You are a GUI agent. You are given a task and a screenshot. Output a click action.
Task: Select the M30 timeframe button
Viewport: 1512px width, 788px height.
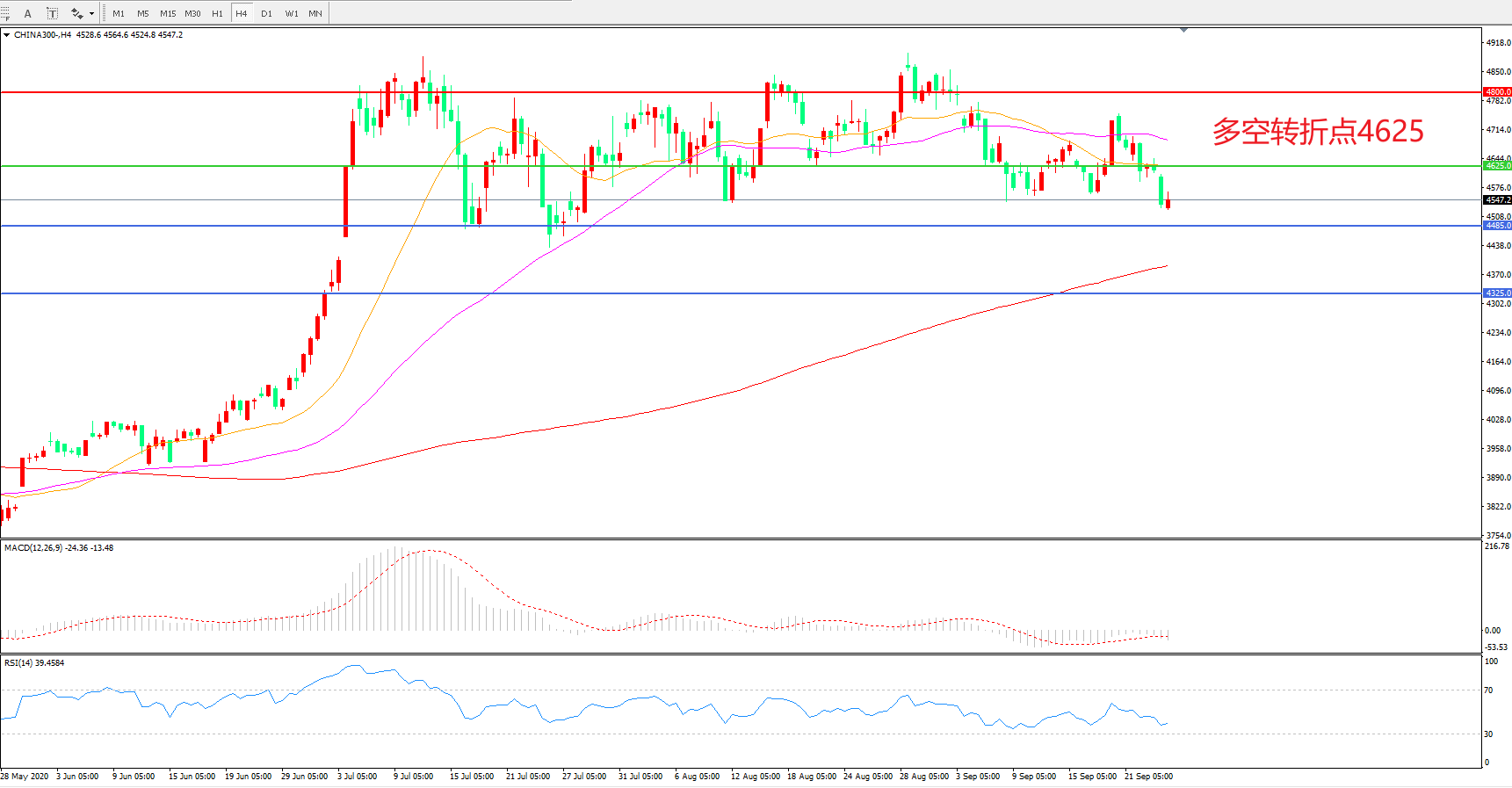point(192,13)
